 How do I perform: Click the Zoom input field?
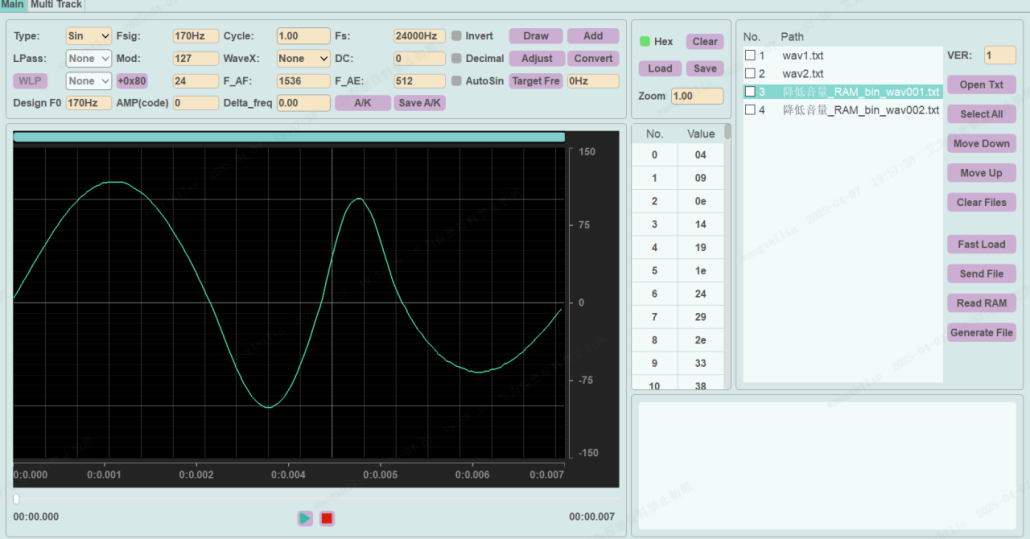click(697, 96)
